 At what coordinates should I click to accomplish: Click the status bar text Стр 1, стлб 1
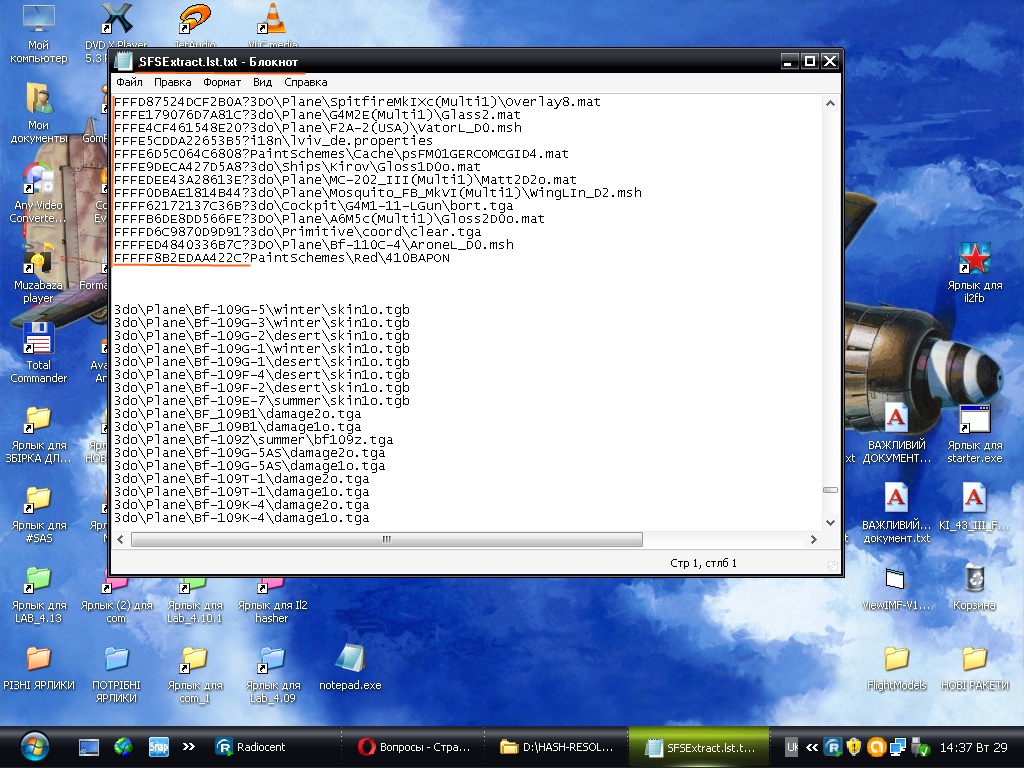point(703,563)
